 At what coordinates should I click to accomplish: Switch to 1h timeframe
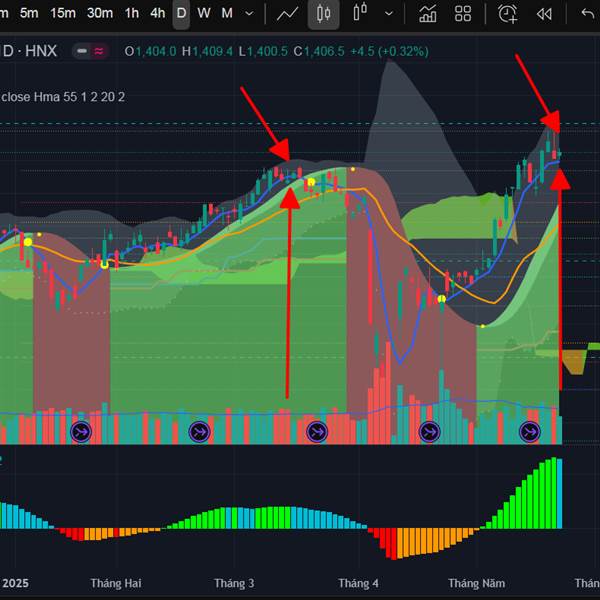[132, 13]
